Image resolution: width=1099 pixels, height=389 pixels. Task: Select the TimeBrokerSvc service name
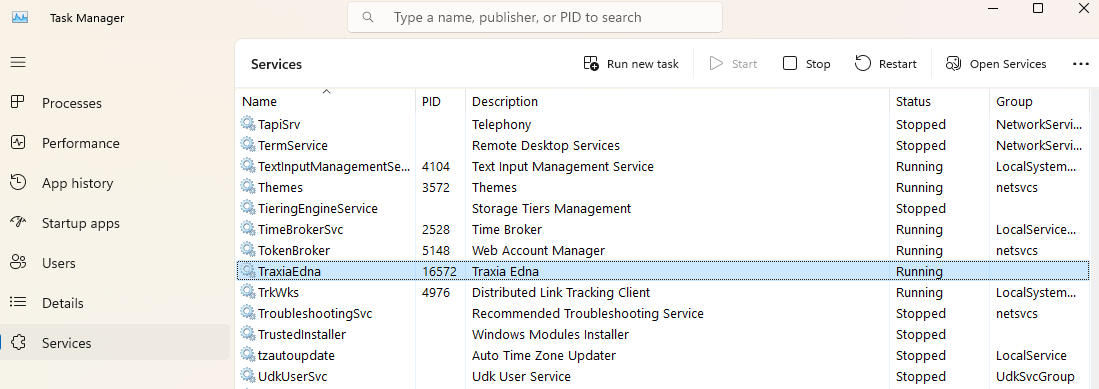(300, 229)
